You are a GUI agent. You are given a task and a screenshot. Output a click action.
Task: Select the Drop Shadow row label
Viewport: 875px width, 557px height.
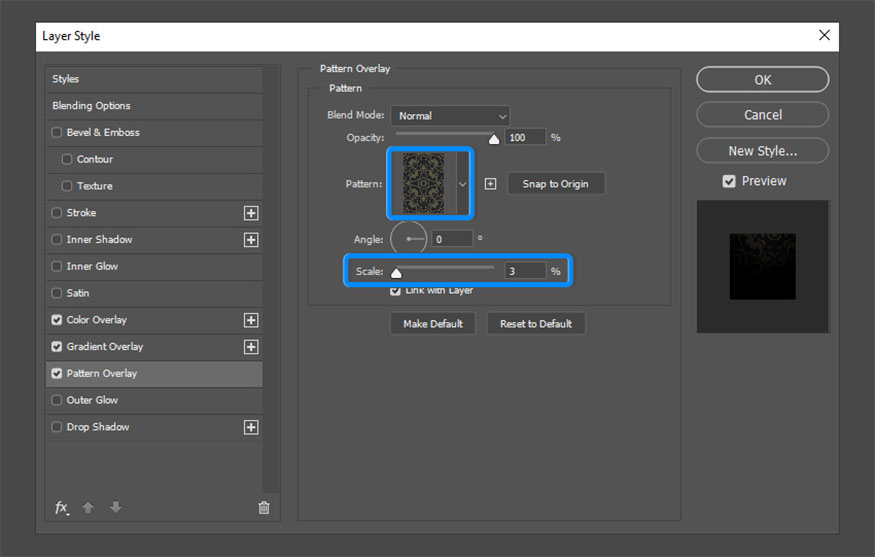click(98, 427)
